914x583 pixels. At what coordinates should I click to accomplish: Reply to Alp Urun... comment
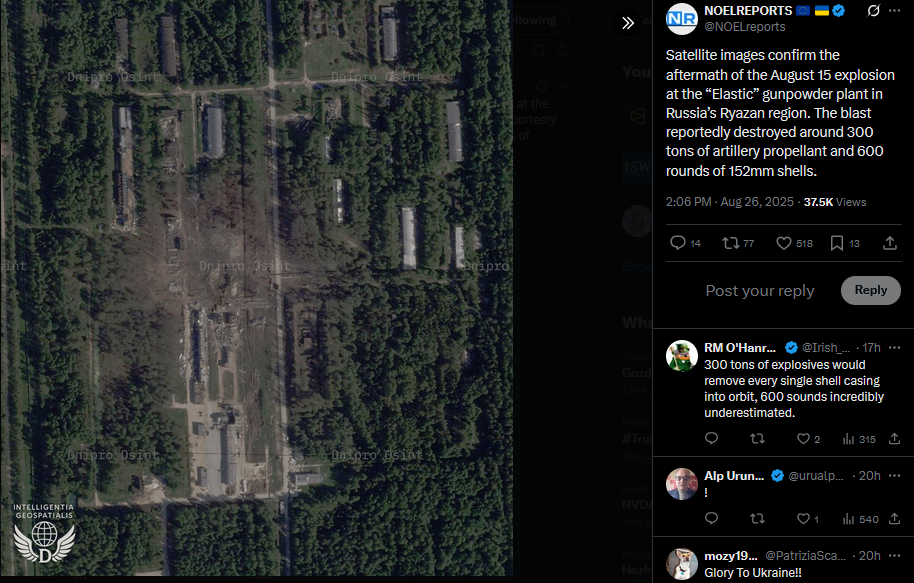[711, 518]
